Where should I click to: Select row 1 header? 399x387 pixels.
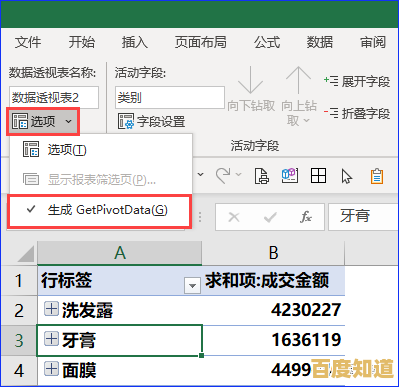click(x=19, y=281)
